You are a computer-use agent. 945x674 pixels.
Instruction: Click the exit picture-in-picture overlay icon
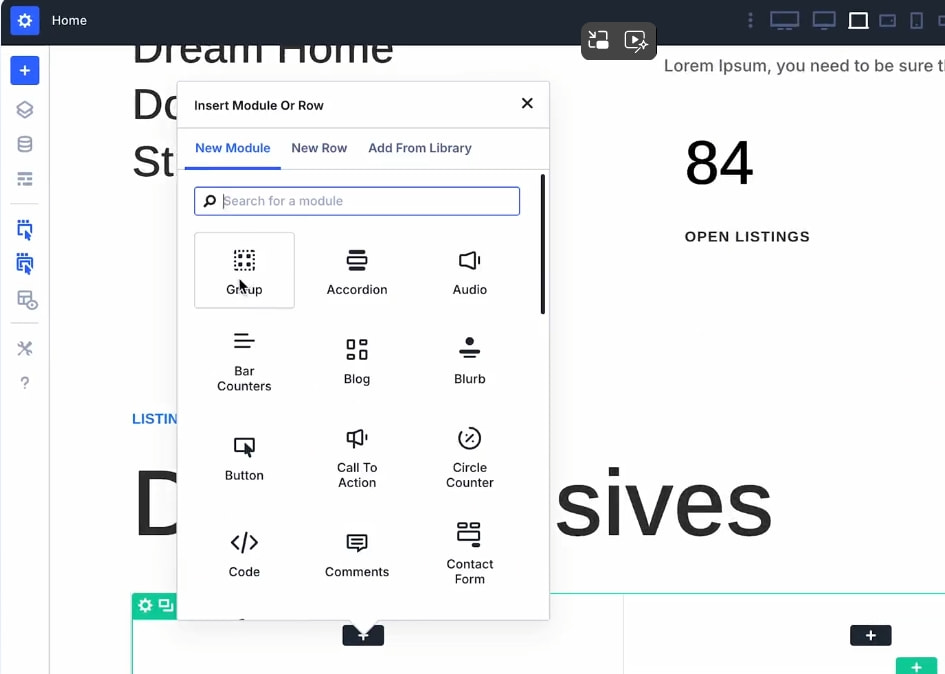point(598,40)
